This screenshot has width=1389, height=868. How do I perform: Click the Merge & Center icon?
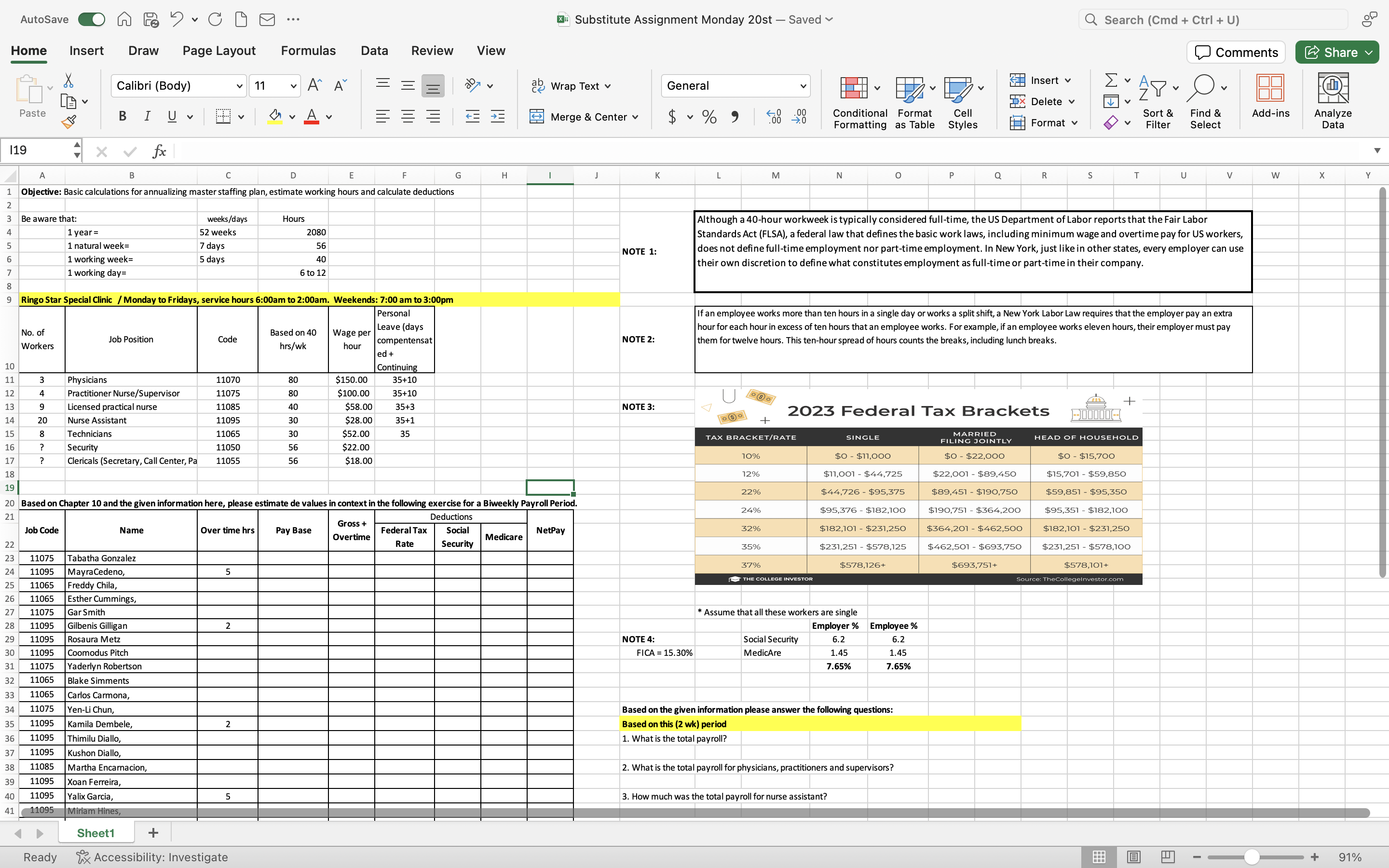click(x=537, y=117)
